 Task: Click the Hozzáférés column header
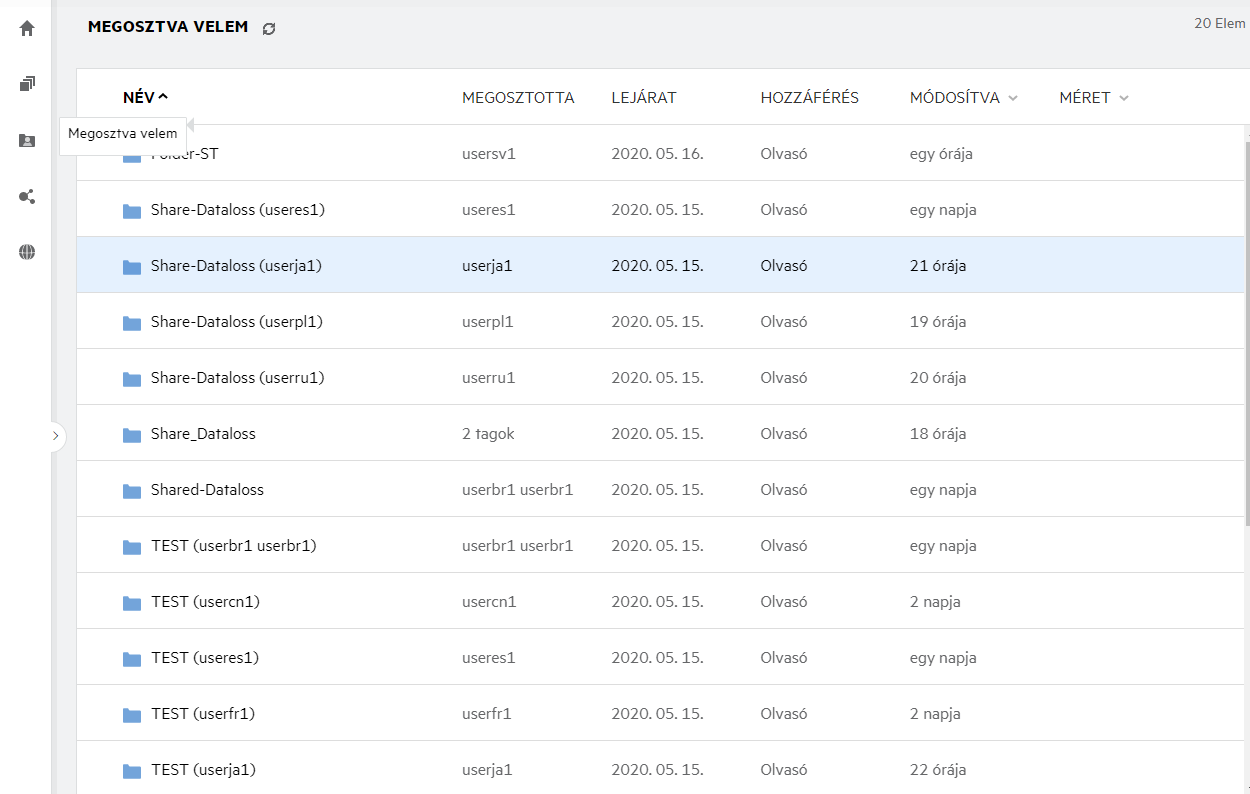click(809, 98)
